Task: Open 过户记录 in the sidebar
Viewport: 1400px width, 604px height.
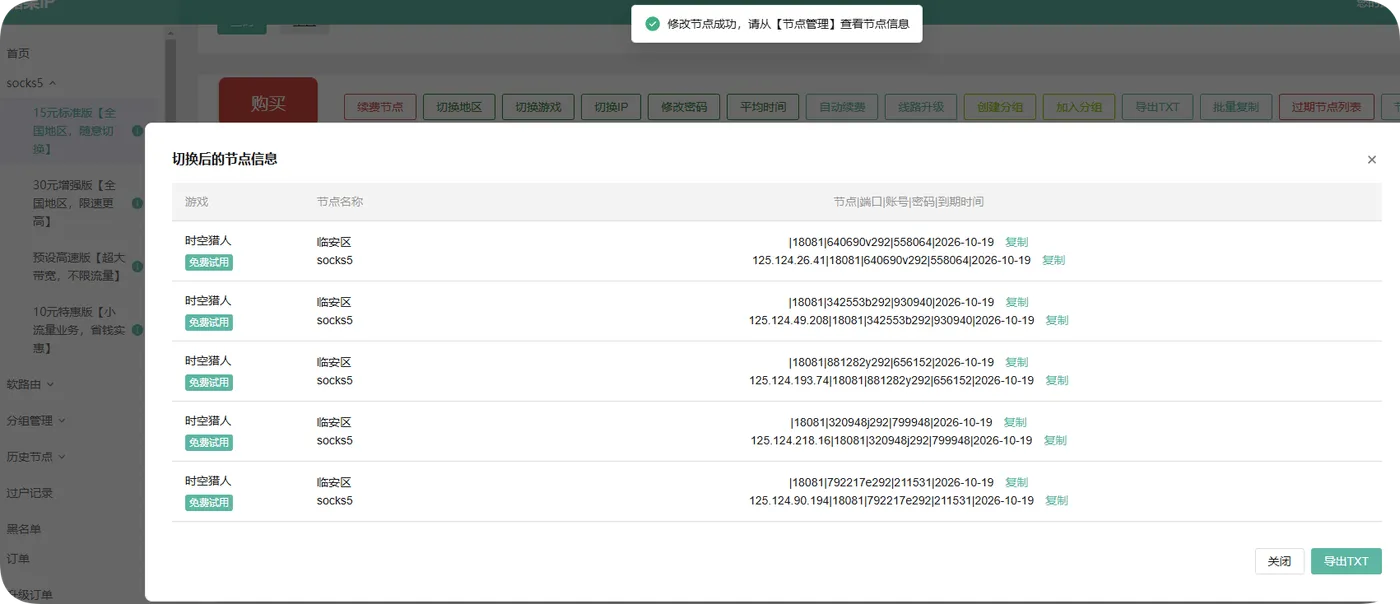Action: click(30, 493)
